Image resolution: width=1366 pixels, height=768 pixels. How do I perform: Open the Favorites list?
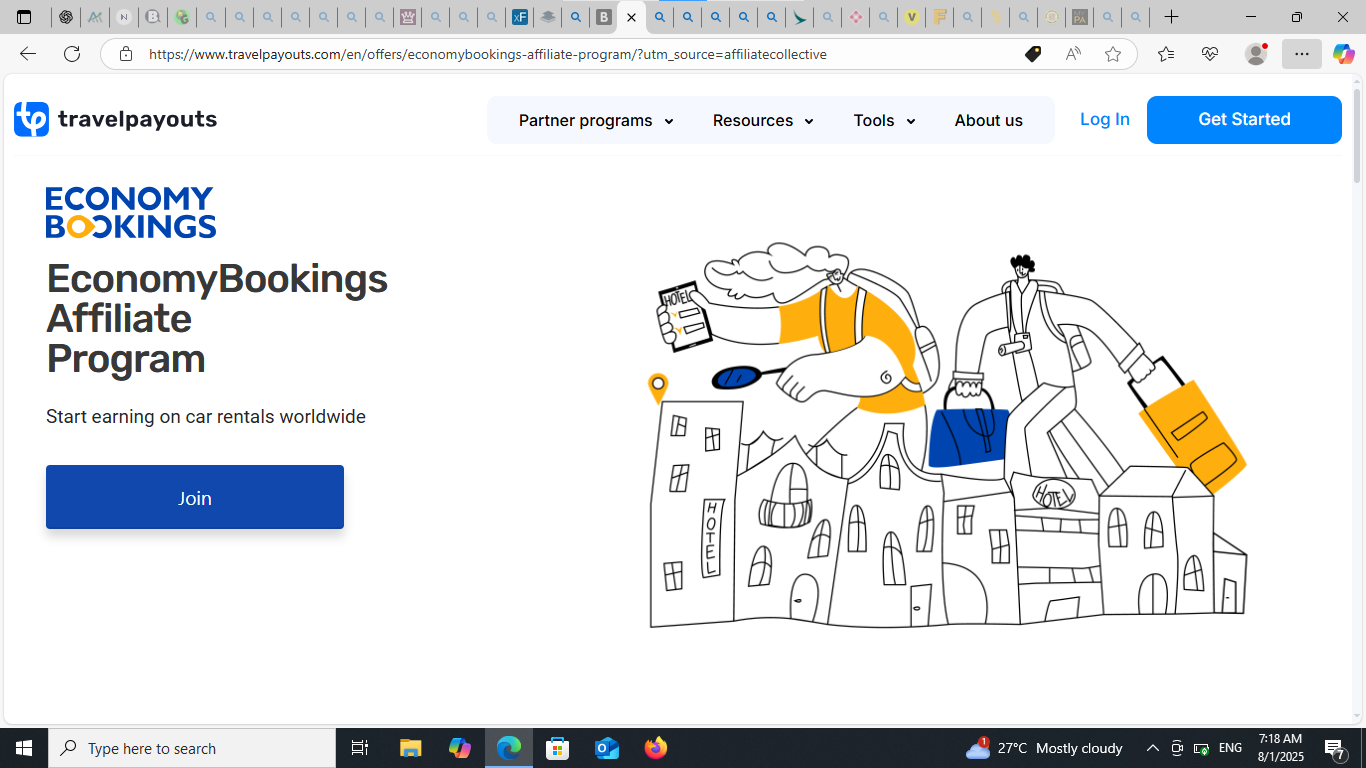click(x=1166, y=54)
